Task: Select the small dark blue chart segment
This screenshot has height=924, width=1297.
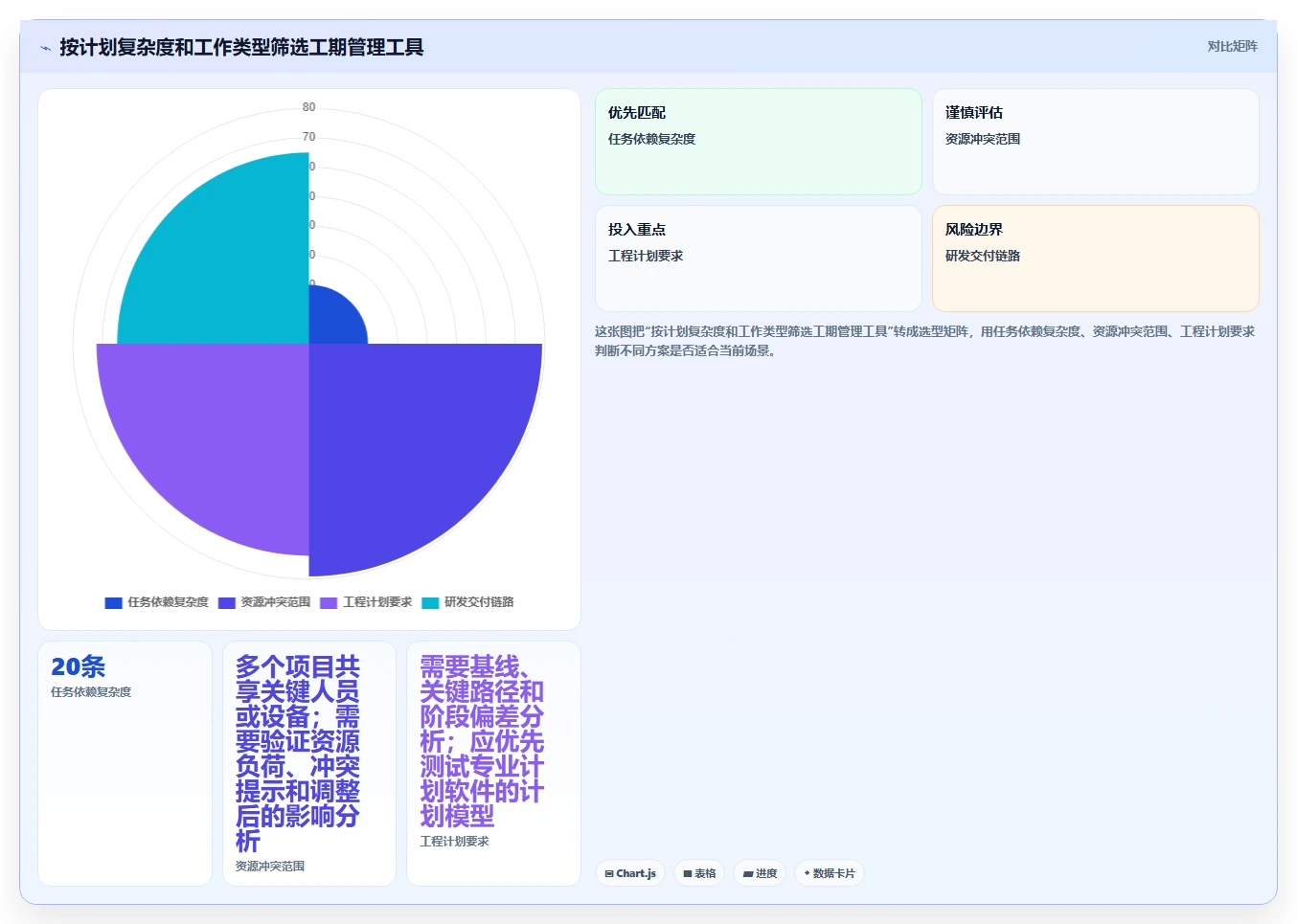Action: (332, 321)
